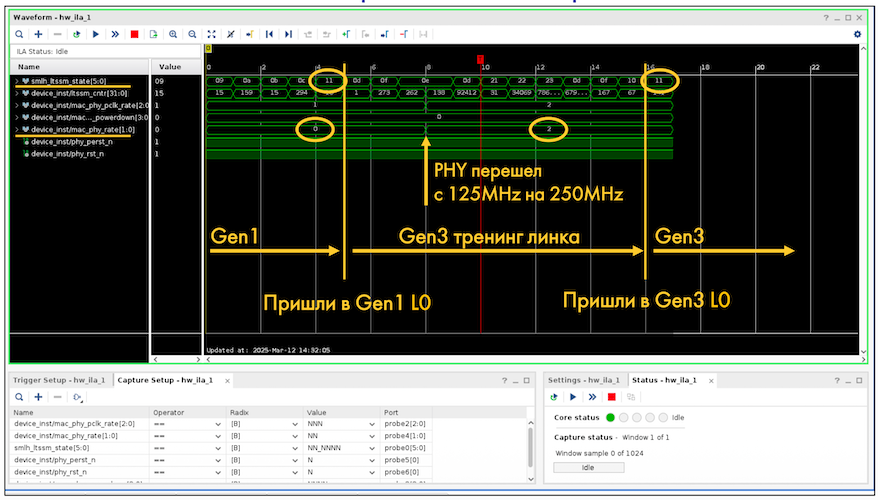The width and height of the screenshot is (880, 500).
Task: Click the Capture Setup vertical scrollbar
Action: point(531,448)
